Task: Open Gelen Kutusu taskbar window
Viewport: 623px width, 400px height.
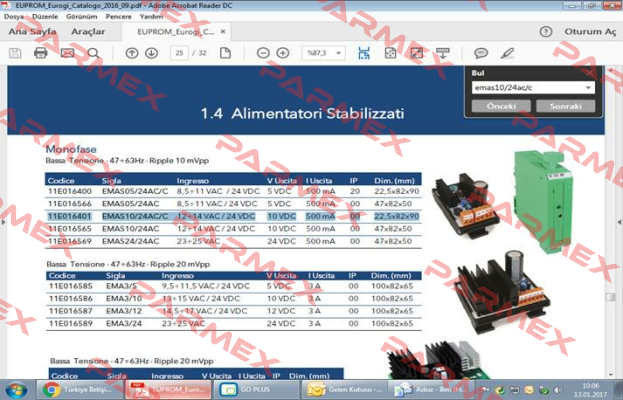Action: 345,390
